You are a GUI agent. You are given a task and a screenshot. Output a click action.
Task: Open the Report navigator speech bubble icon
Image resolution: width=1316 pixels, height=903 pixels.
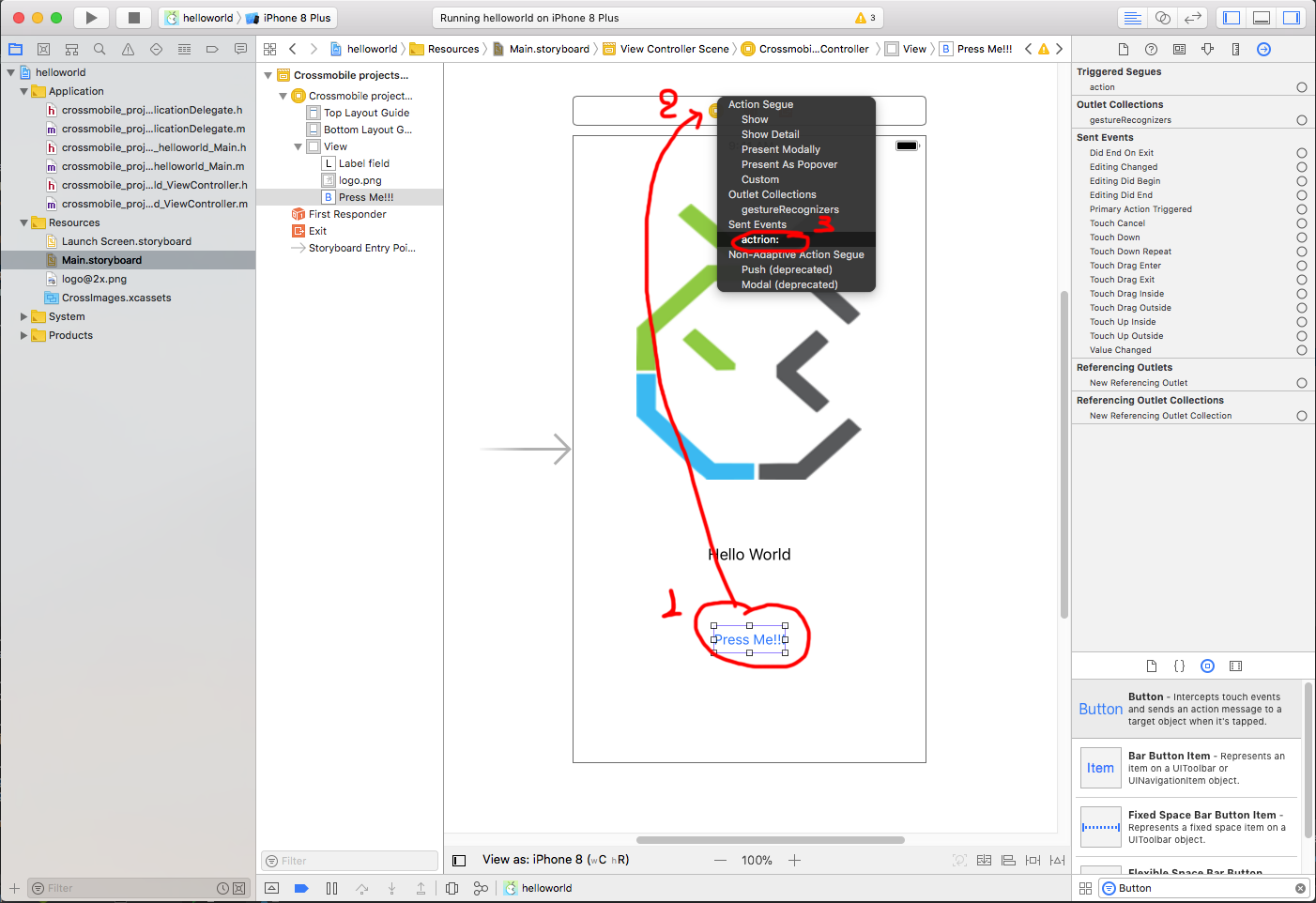click(240, 49)
